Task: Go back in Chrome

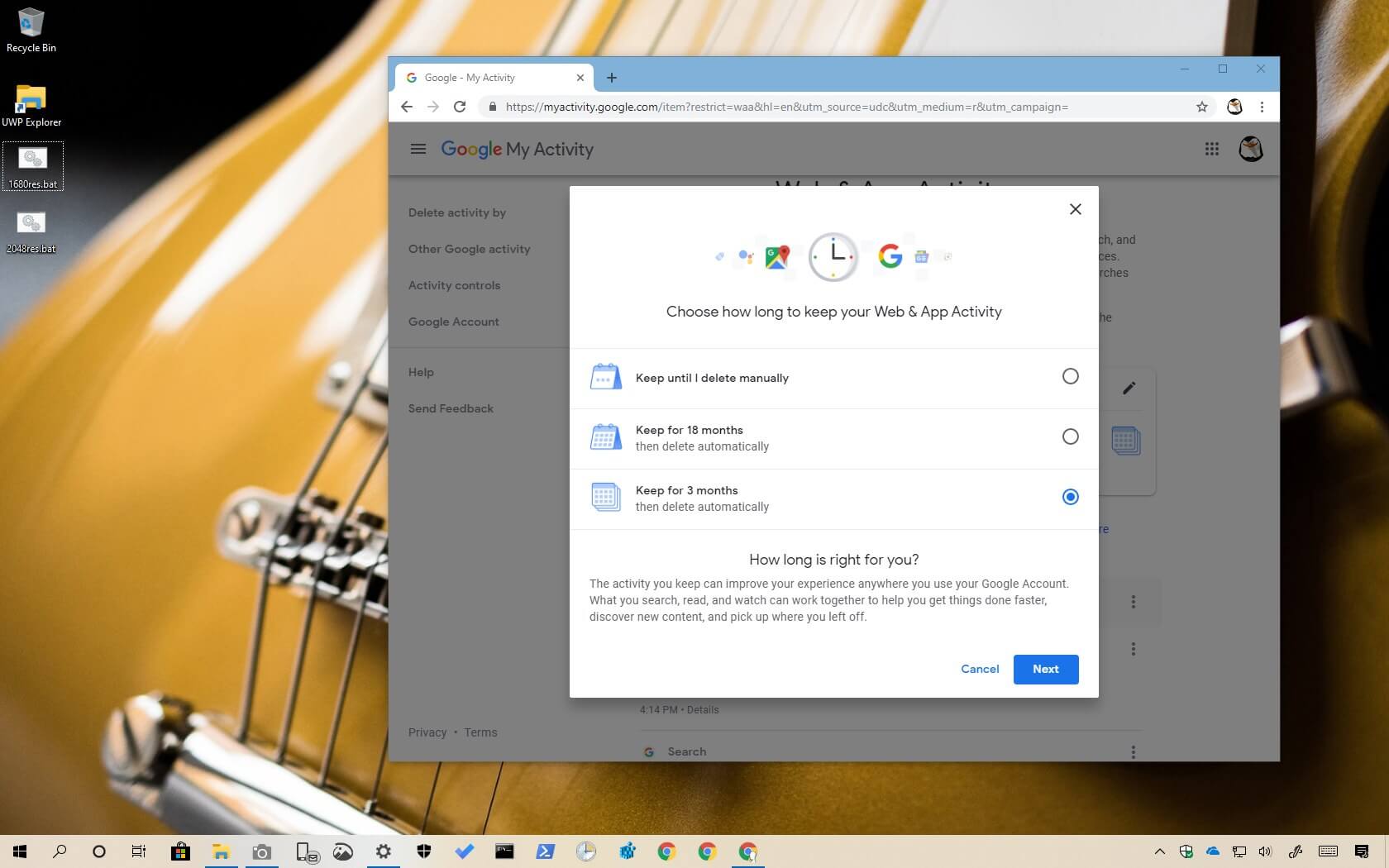Action: [406, 107]
